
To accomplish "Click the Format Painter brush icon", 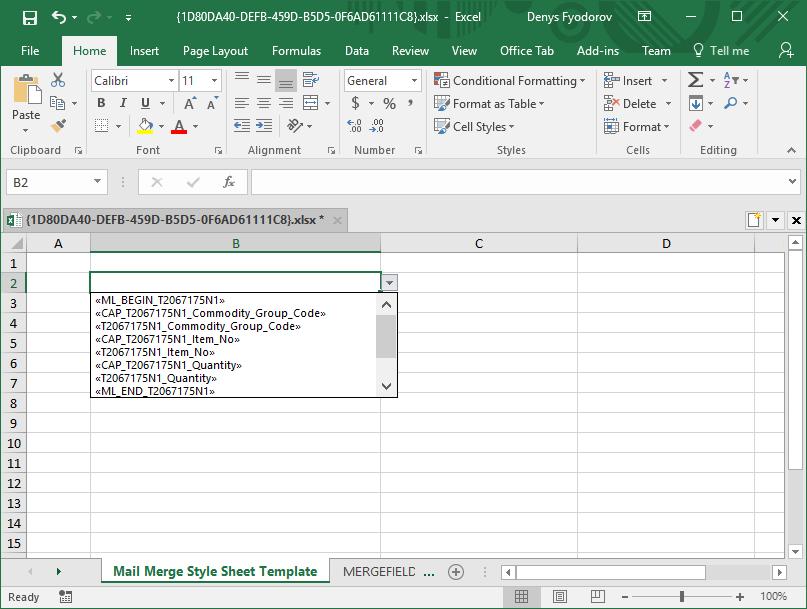I will [x=58, y=126].
